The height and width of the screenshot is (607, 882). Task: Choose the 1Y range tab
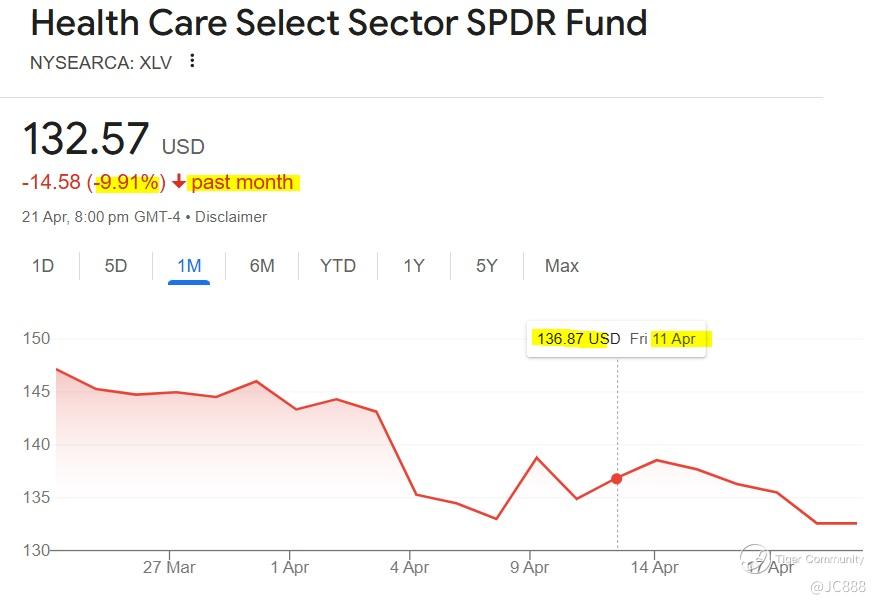point(414,266)
